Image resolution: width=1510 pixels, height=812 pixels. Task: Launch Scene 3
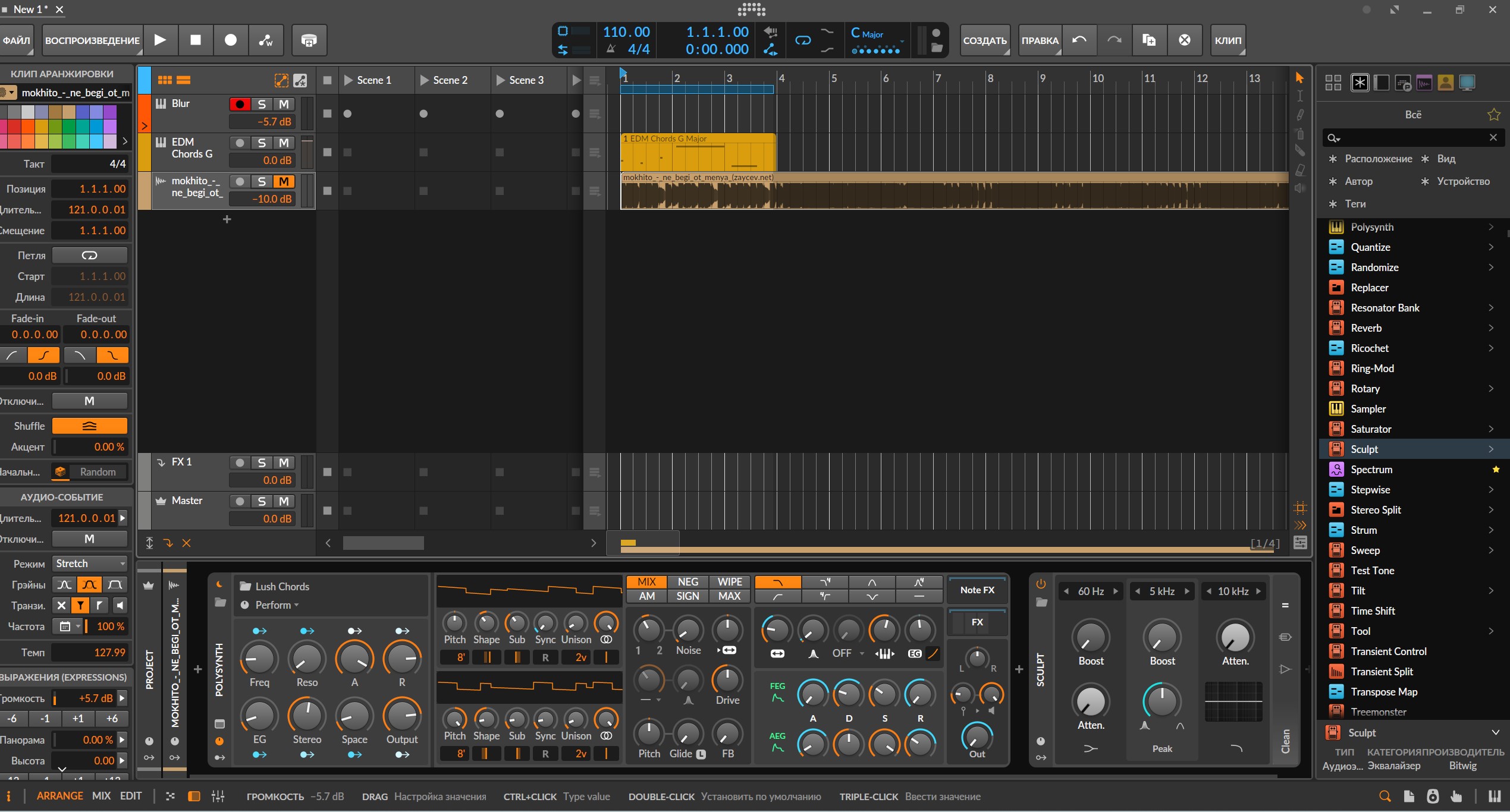[x=500, y=80]
